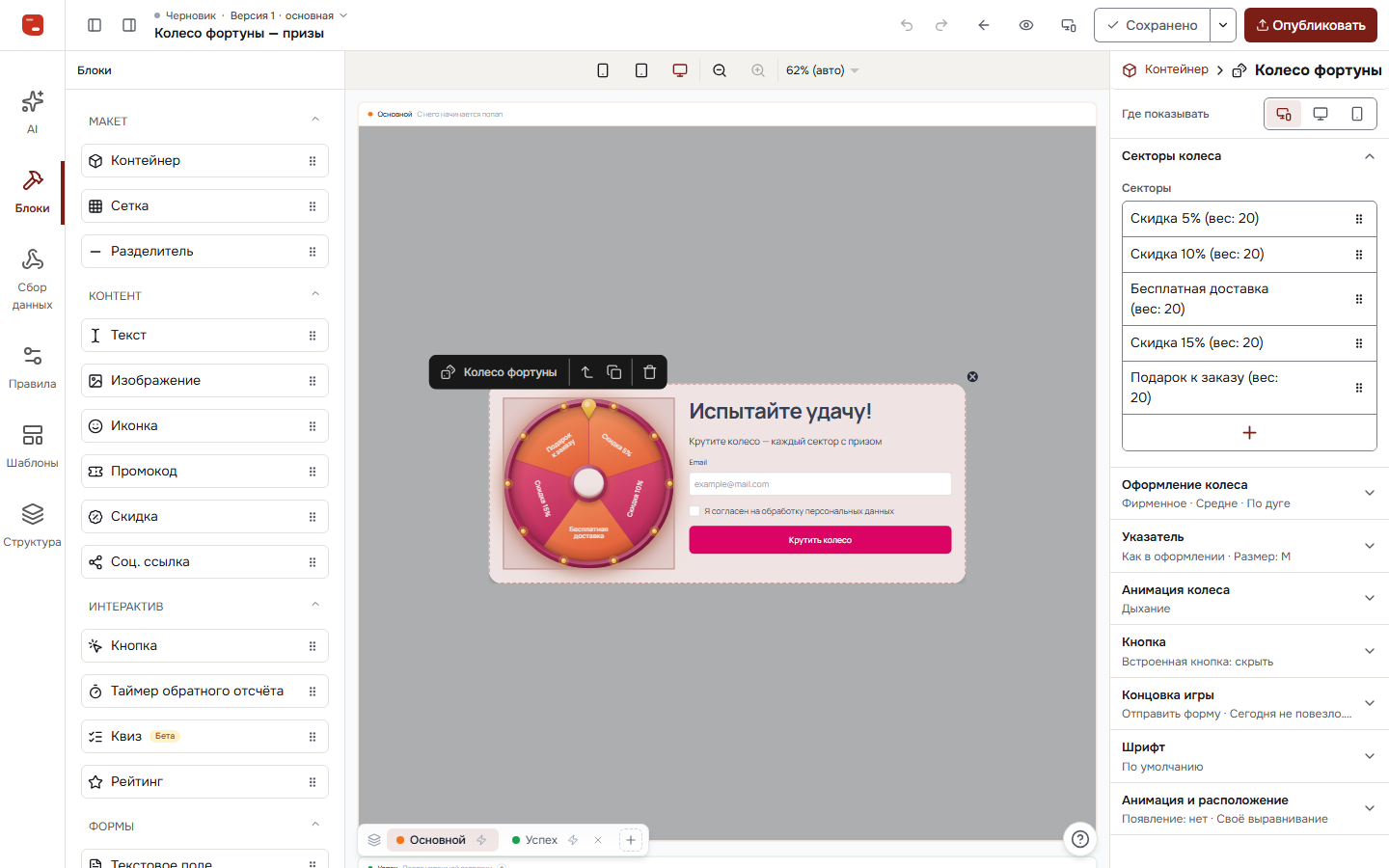Image resolution: width=1389 pixels, height=868 pixels.
Task: Switch canvas to desktop view
Action: (680, 70)
